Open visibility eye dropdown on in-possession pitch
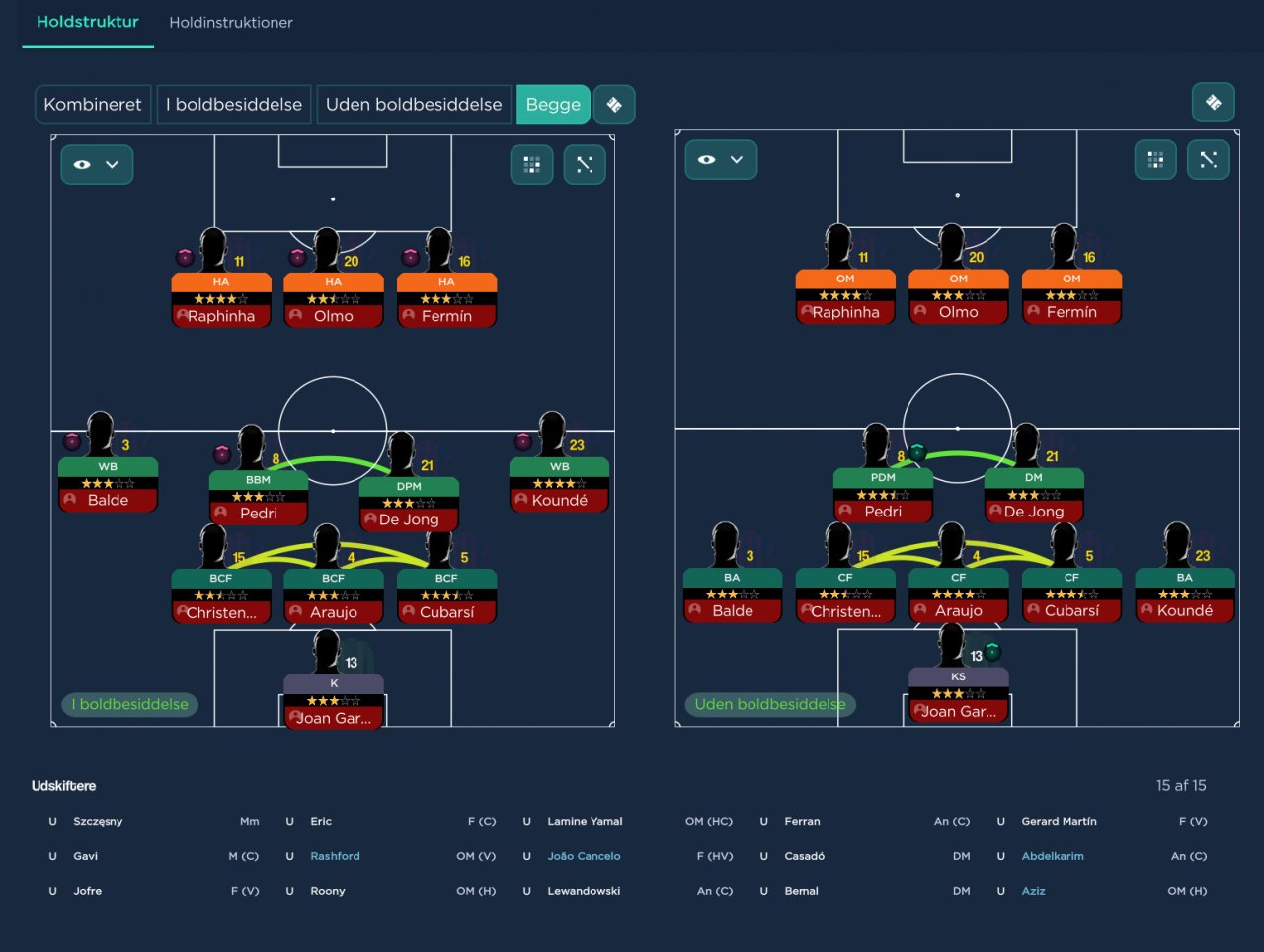The image size is (1264, 952). coord(97,164)
